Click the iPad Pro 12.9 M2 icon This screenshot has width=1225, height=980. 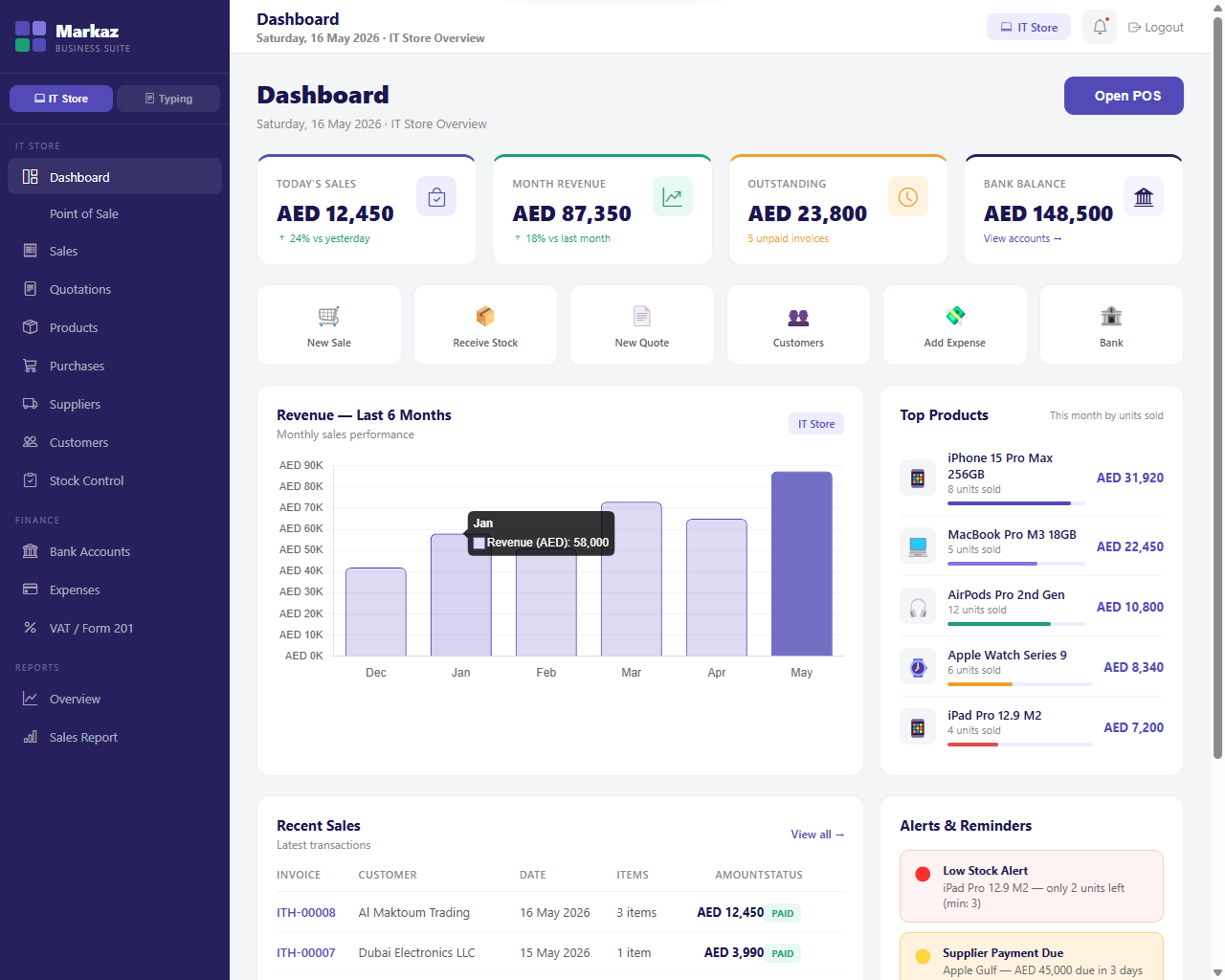click(918, 727)
